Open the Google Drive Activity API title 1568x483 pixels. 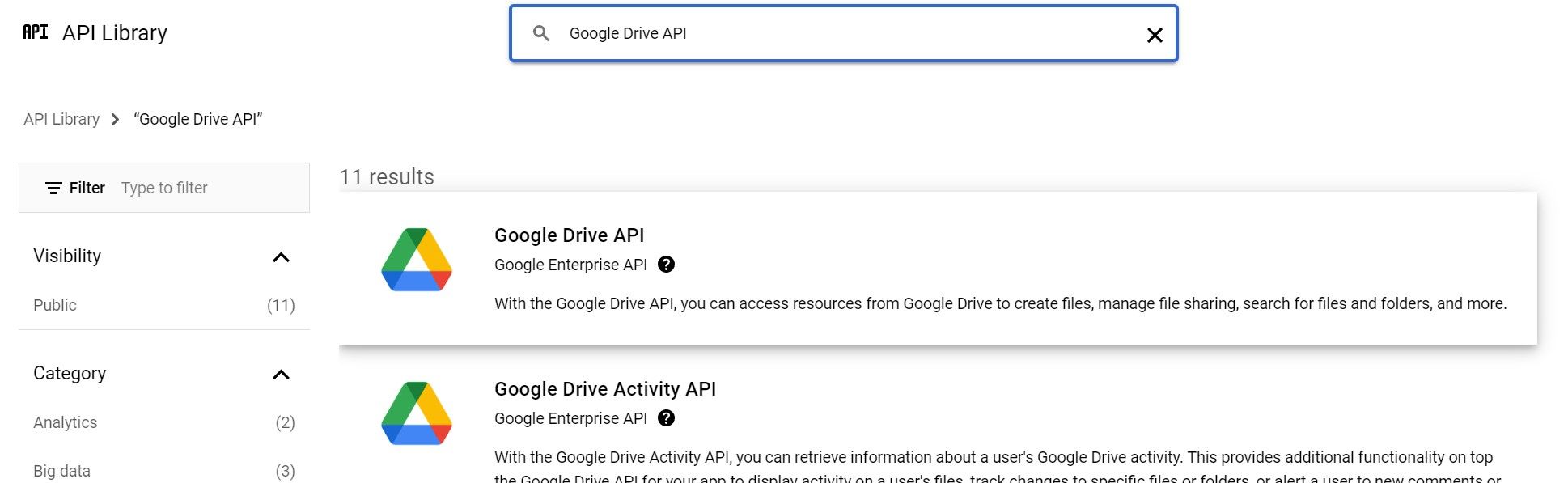pyautogui.click(x=605, y=389)
